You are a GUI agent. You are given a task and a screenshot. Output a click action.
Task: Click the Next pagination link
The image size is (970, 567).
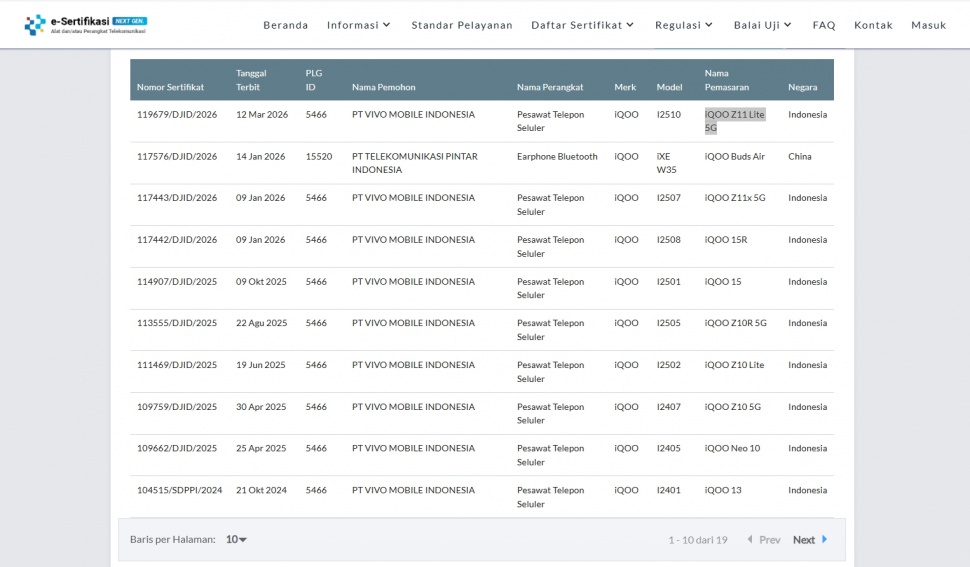[804, 540]
